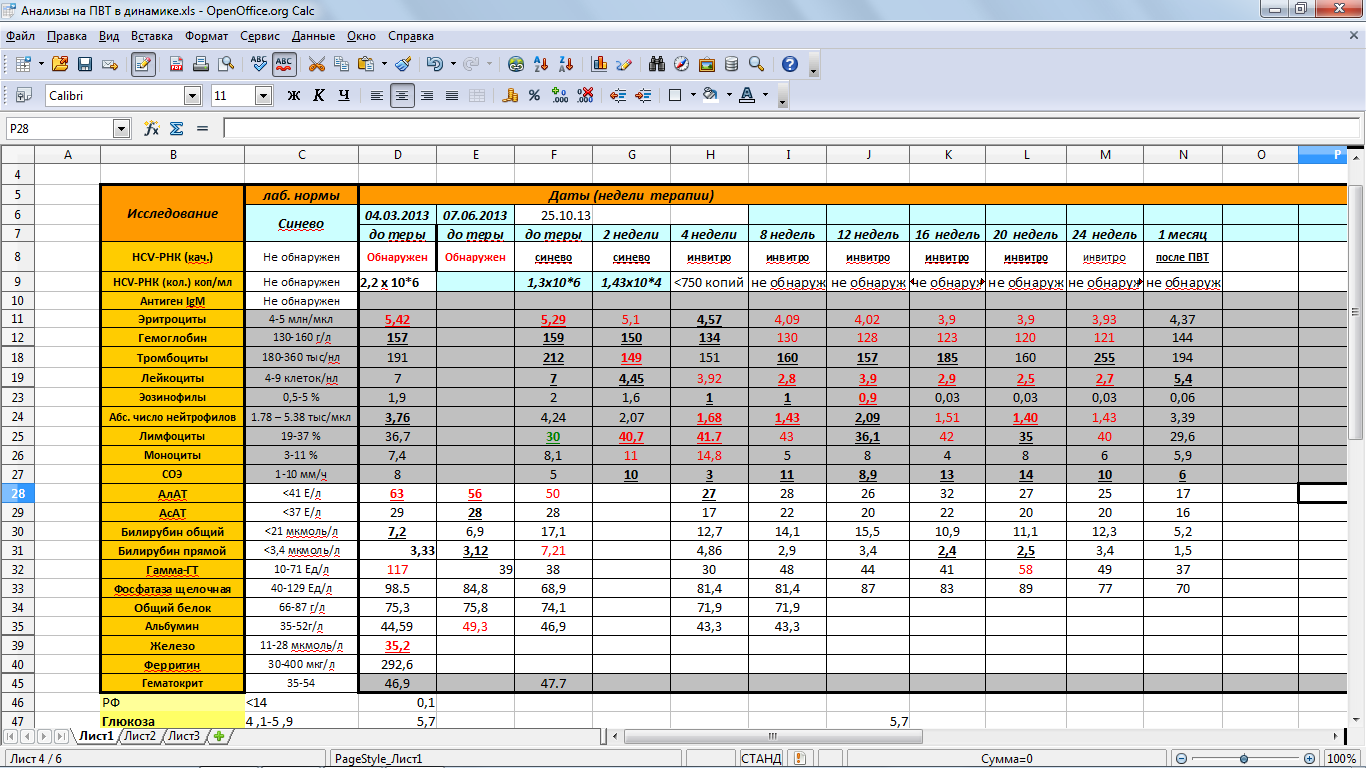Click the zoom slider in status bar
1366x768 pixels.
click(1245, 759)
